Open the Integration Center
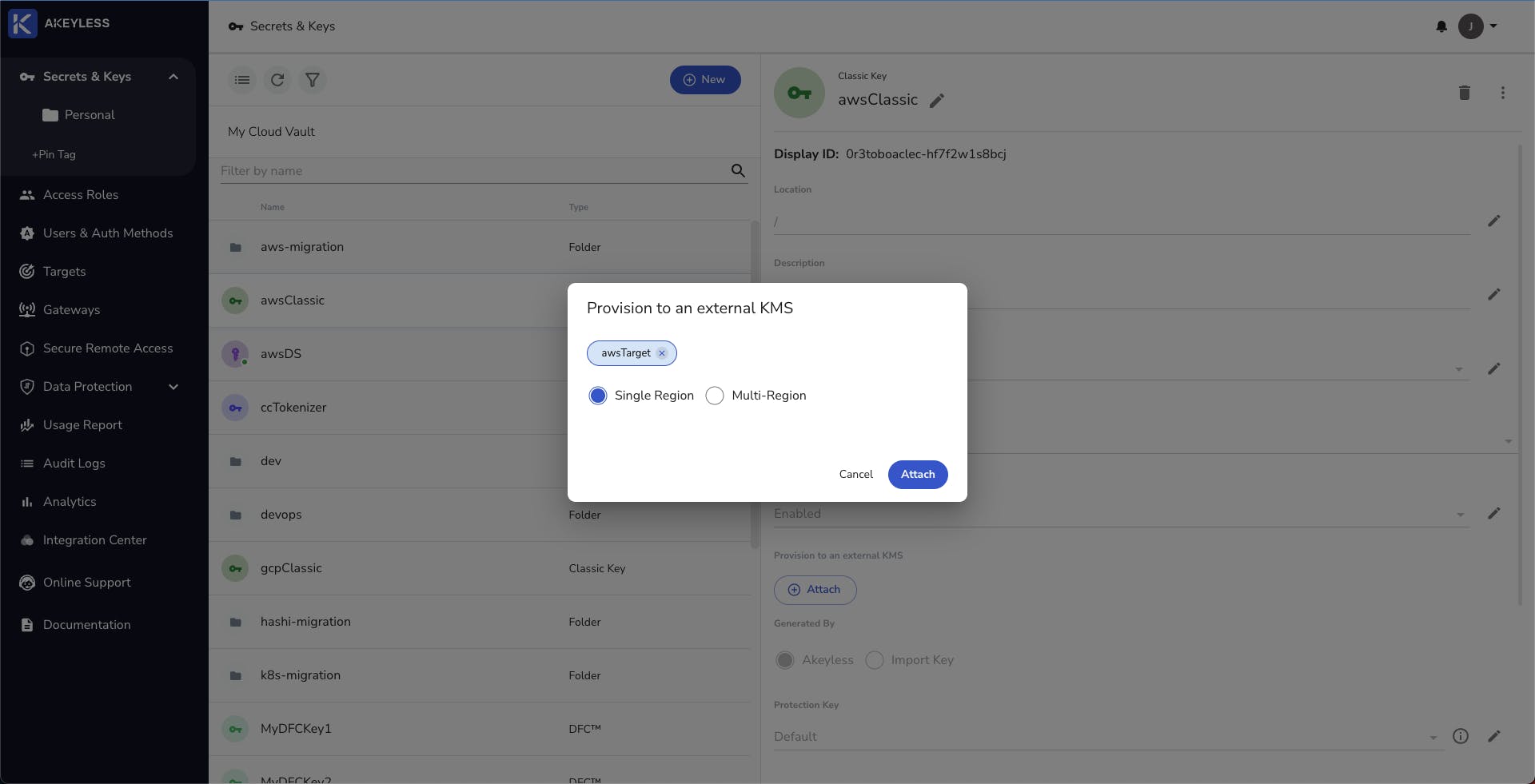Viewport: 1535px width, 784px height. point(94,541)
